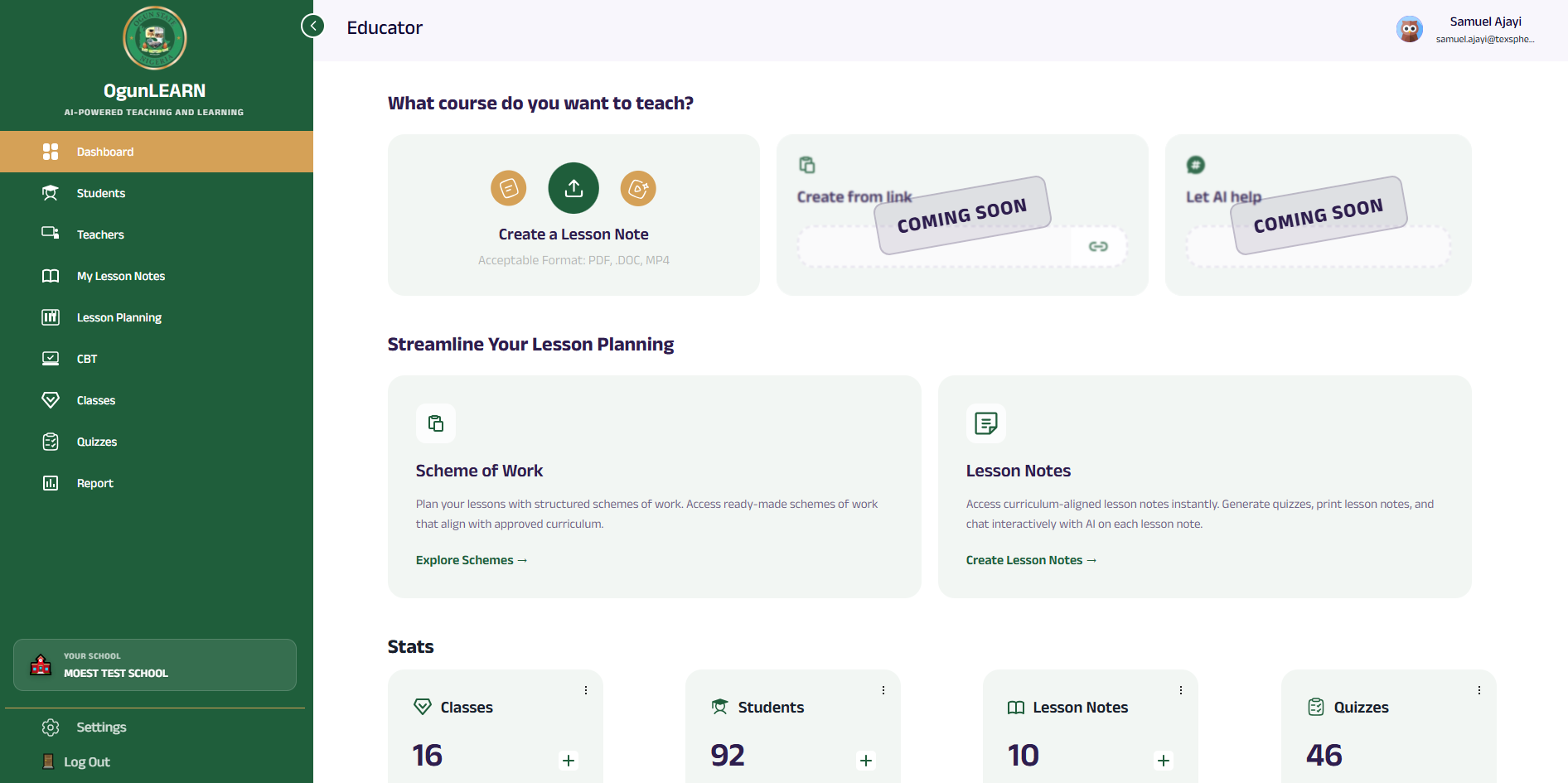Select the Dashboard icon in the sidebar
Viewport: 1568px width, 783px height.
50,152
